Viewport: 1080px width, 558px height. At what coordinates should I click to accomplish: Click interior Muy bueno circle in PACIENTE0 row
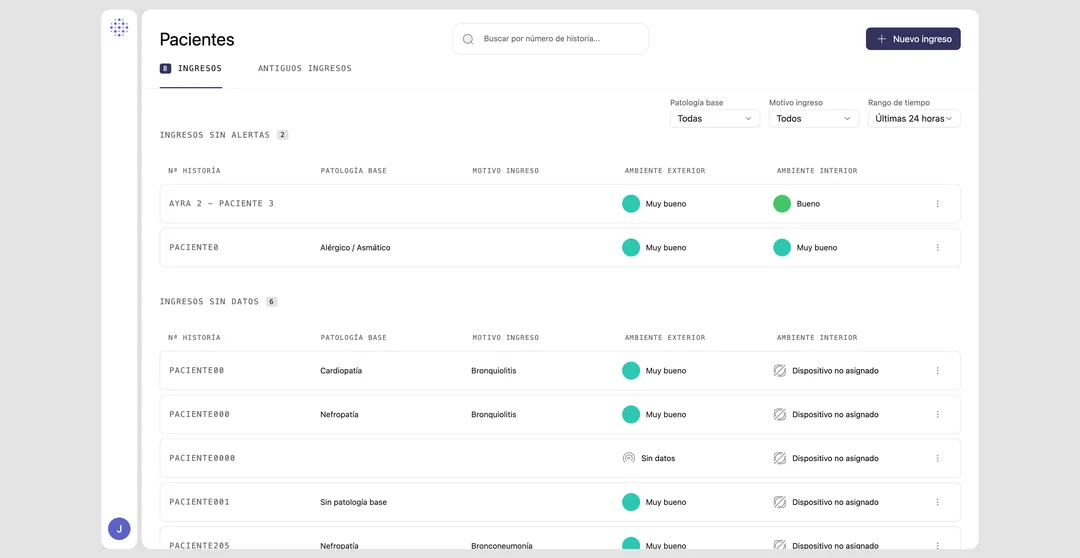(782, 247)
